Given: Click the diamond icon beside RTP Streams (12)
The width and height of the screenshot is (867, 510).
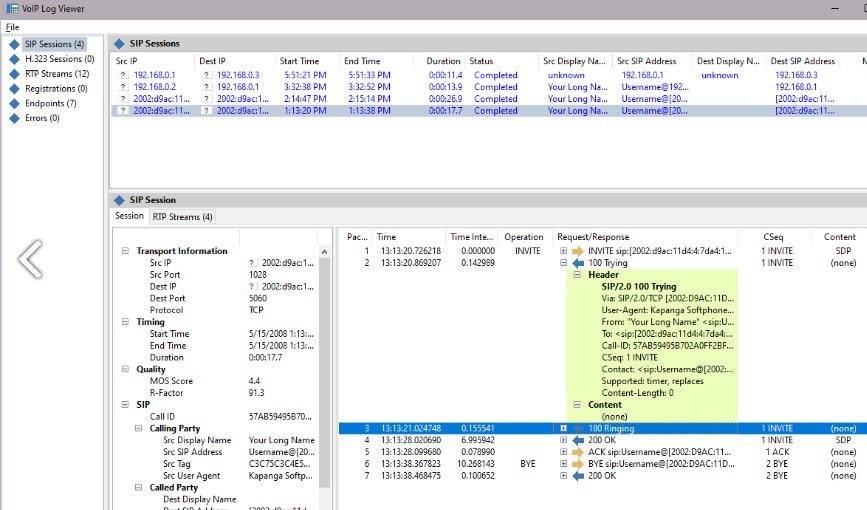Looking at the screenshot, I should coord(14,74).
